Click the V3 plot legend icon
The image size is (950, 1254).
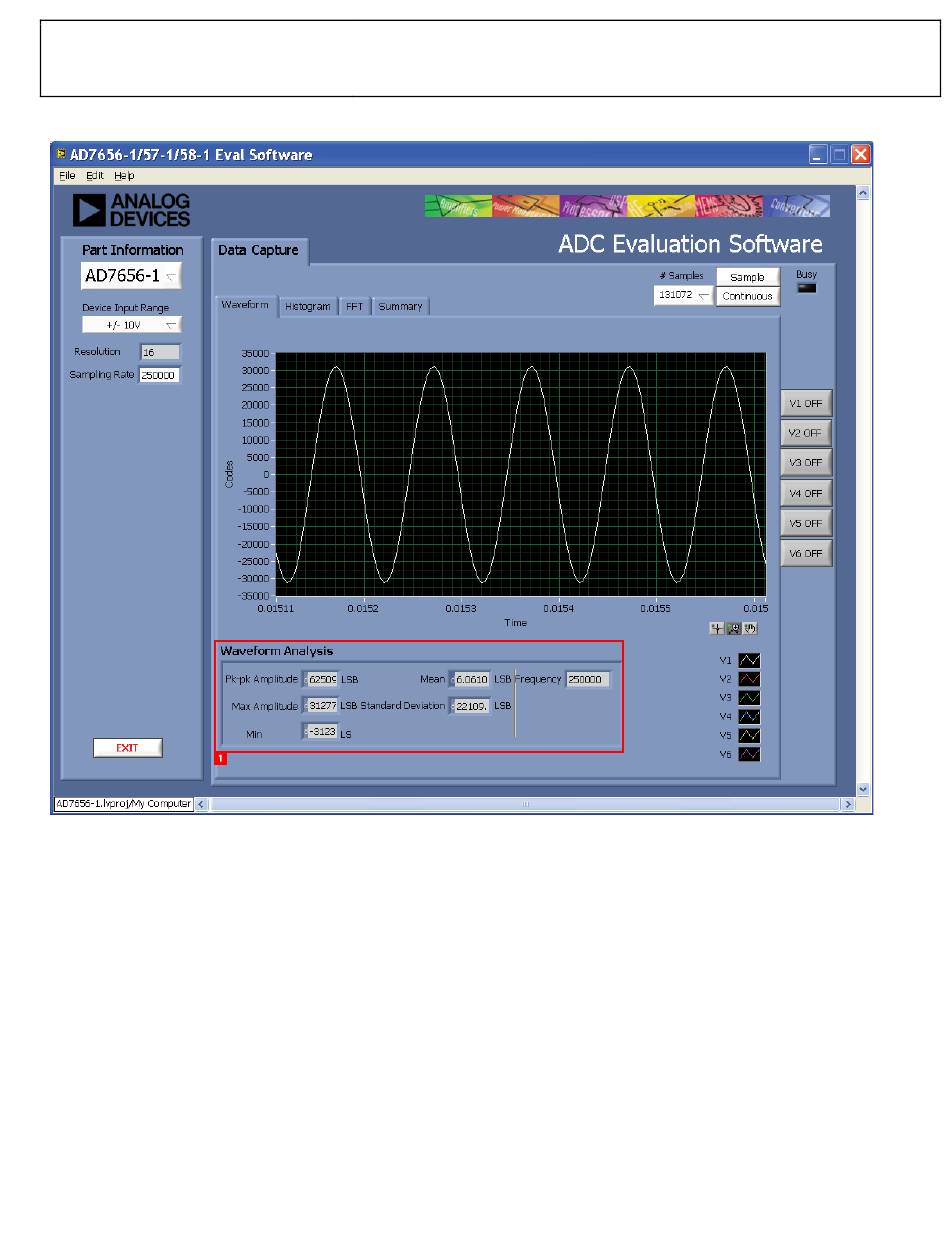click(749, 697)
